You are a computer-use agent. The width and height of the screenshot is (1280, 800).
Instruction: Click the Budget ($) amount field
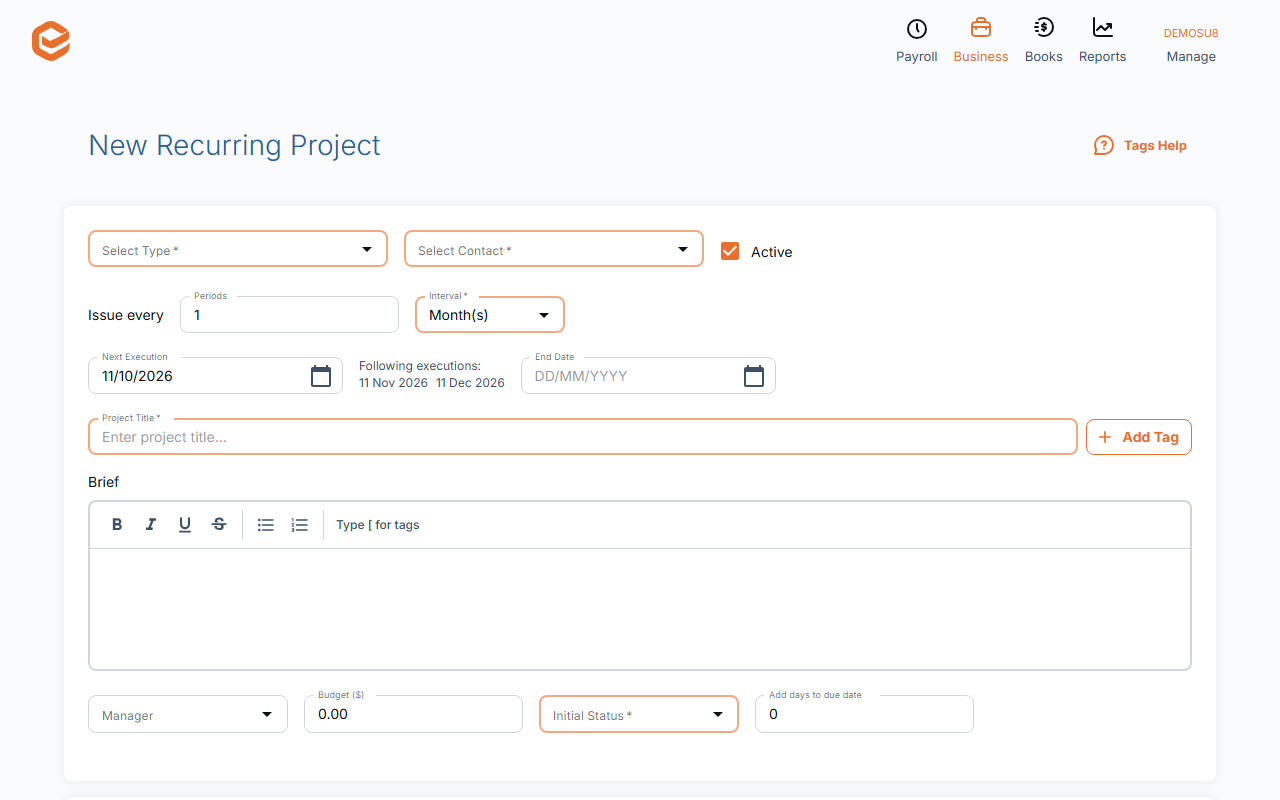point(413,714)
